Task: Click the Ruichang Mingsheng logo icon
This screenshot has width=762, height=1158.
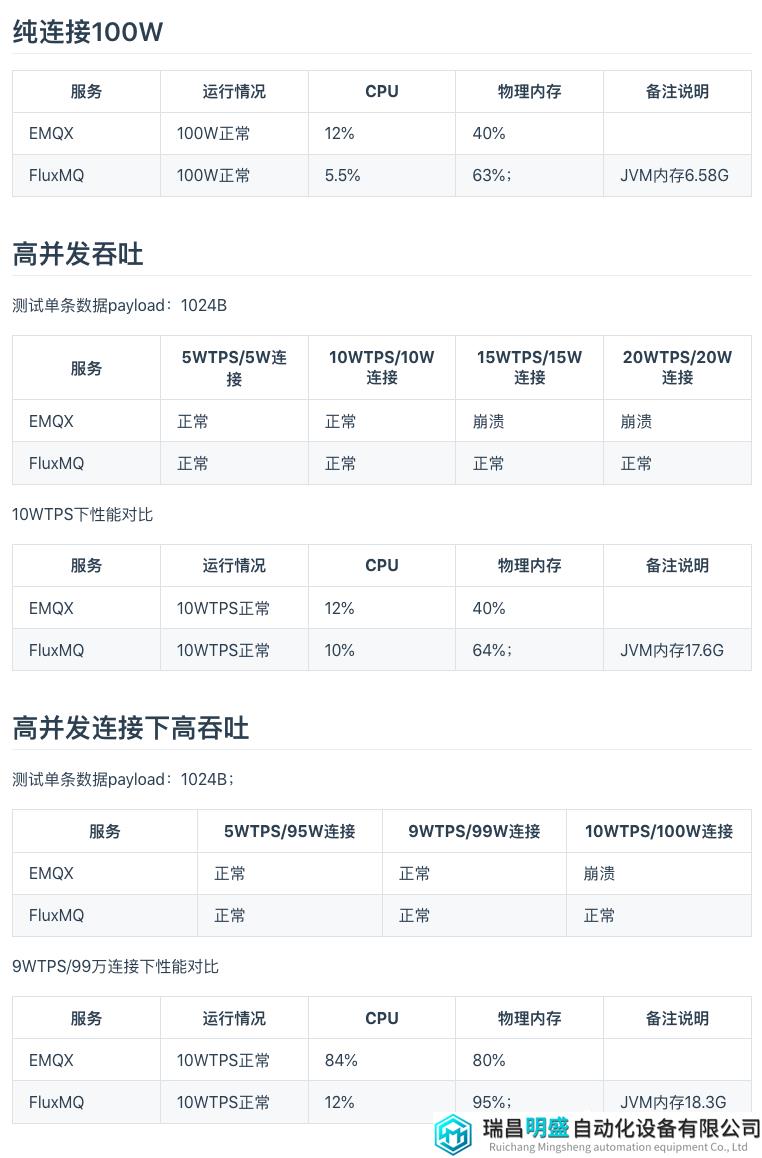Action: [453, 1134]
